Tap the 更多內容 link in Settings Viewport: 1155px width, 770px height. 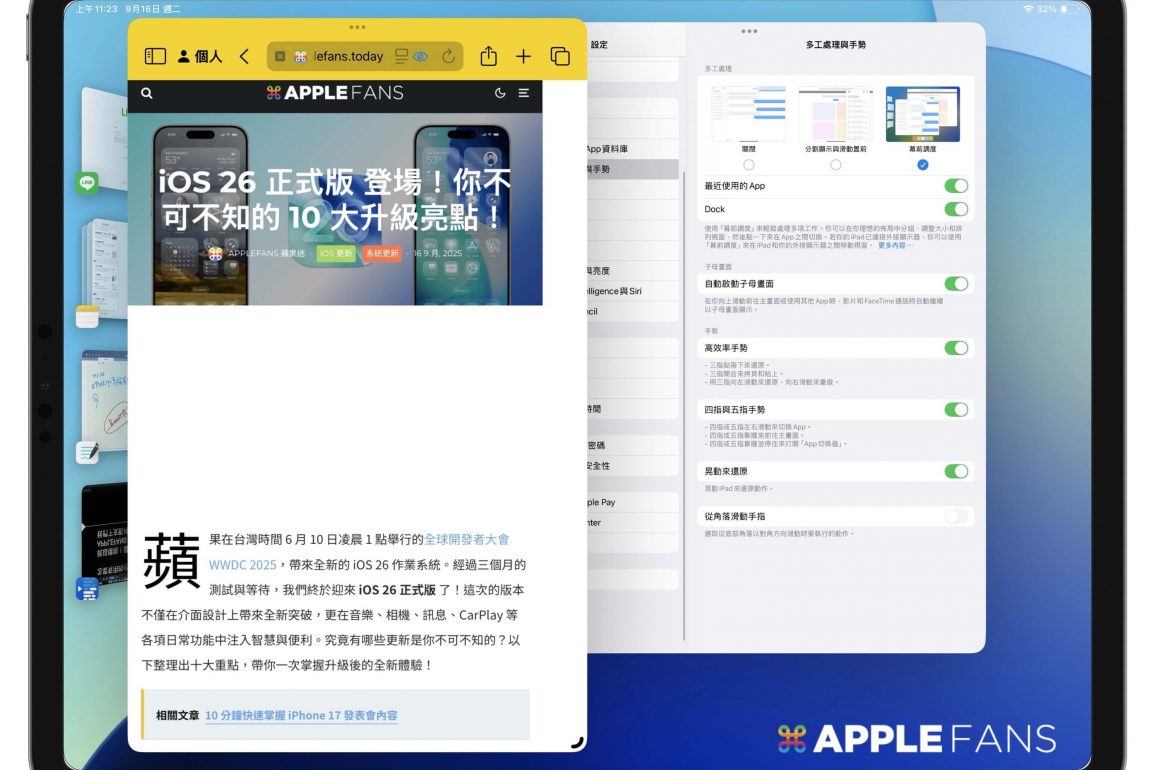pyautogui.click(x=892, y=245)
